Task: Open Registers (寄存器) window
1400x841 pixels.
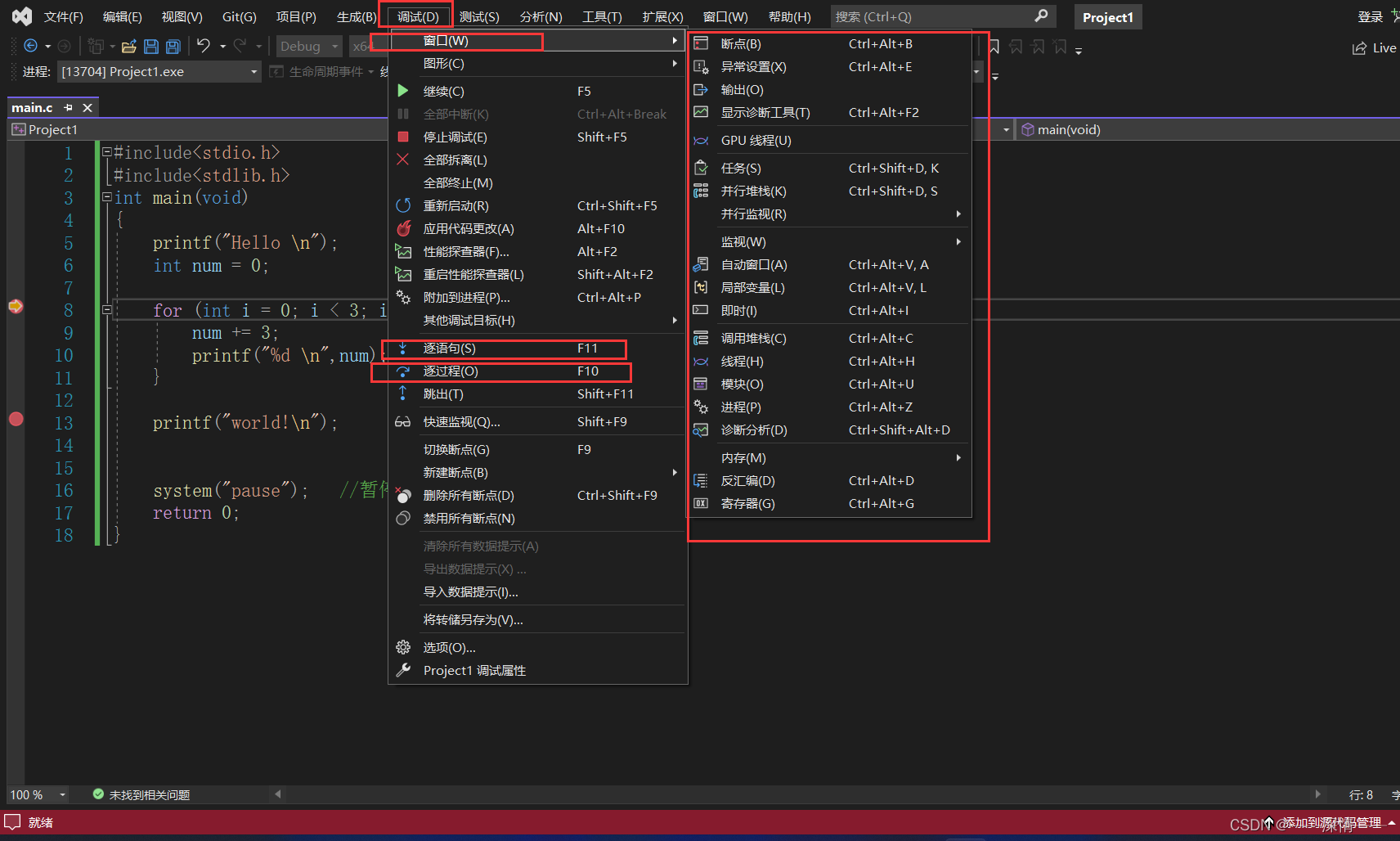Action: tap(830, 504)
